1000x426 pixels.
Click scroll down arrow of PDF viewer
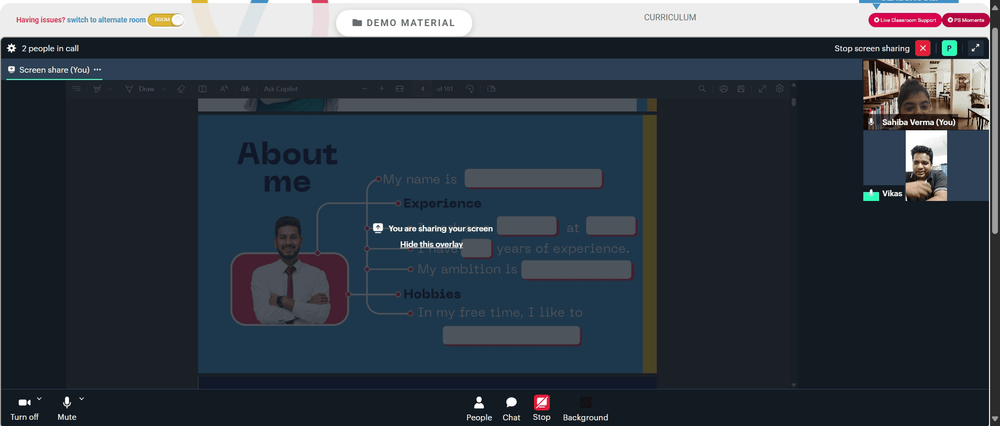pos(793,385)
